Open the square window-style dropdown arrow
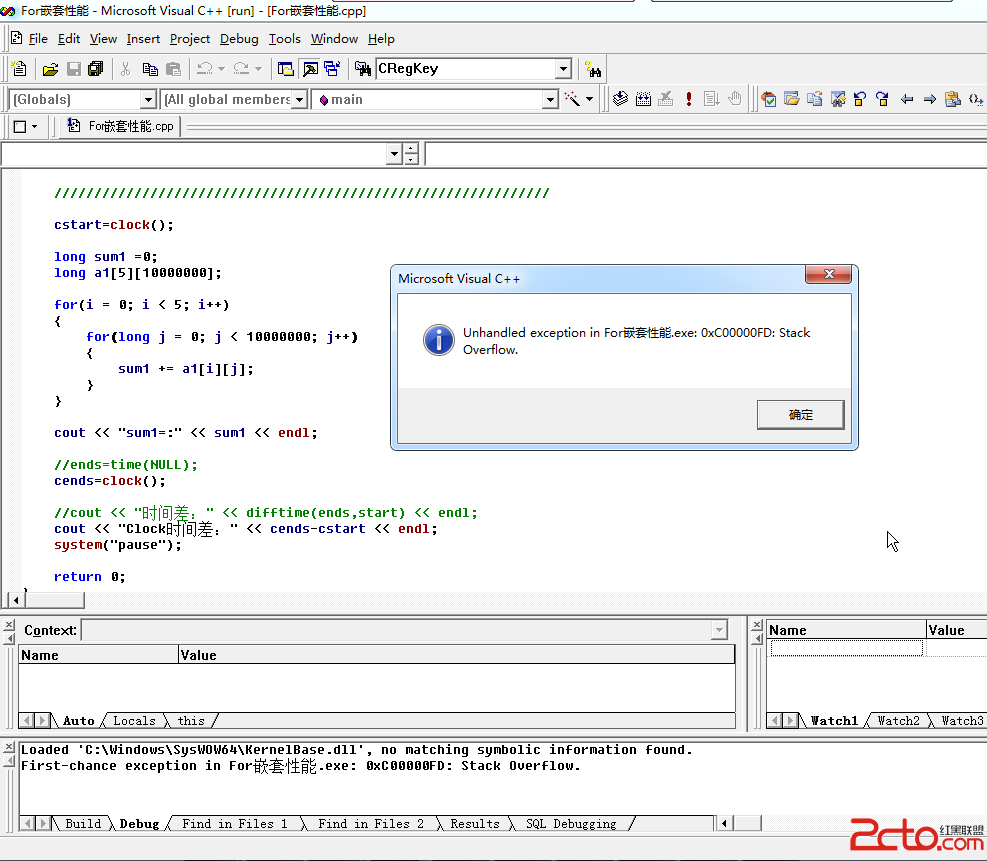Viewport: 987px width, 861px height. point(35,127)
